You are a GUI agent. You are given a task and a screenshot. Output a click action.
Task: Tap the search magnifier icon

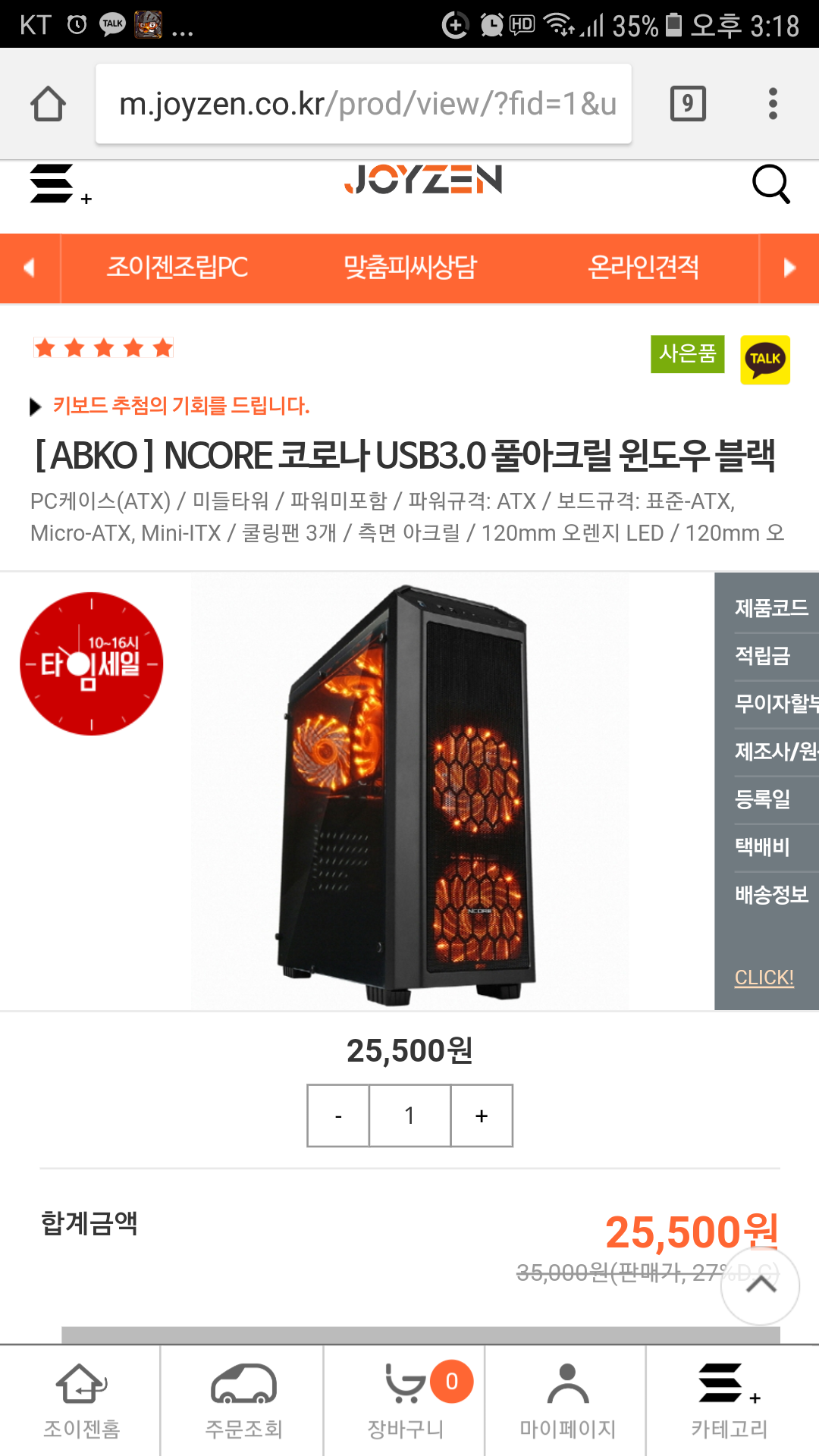click(x=770, y=184)
